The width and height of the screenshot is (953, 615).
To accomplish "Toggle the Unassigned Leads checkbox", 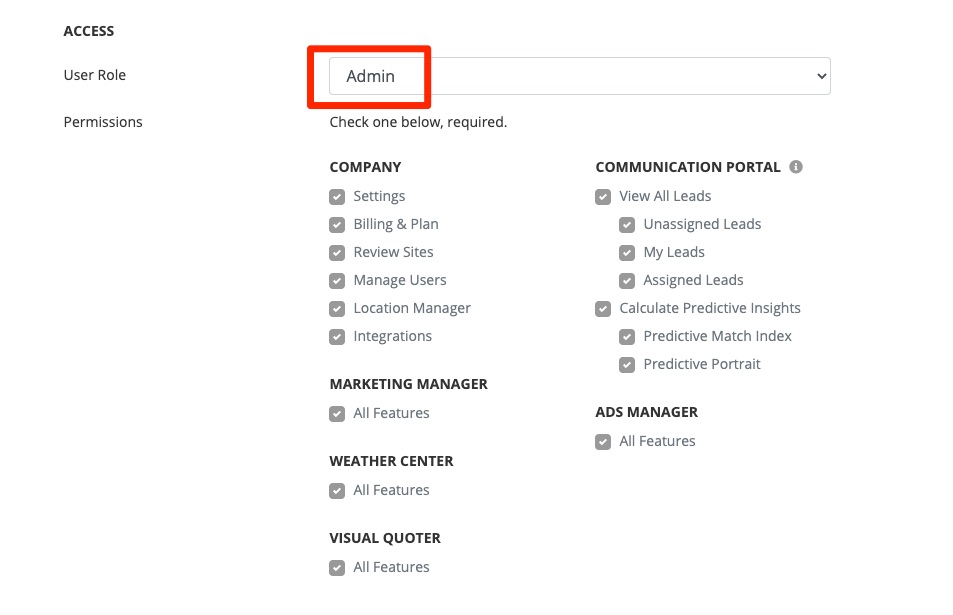I will click(627, 225).
